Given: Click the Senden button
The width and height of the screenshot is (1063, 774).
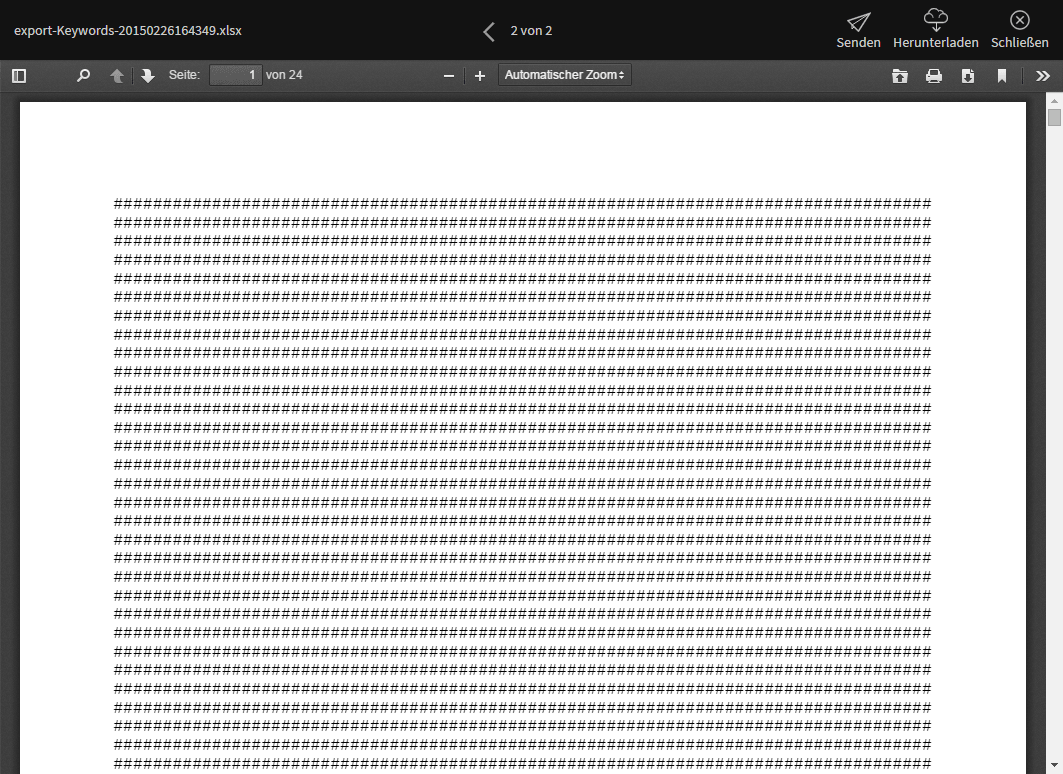Looking at the screenshot, I should pos(858,30).
